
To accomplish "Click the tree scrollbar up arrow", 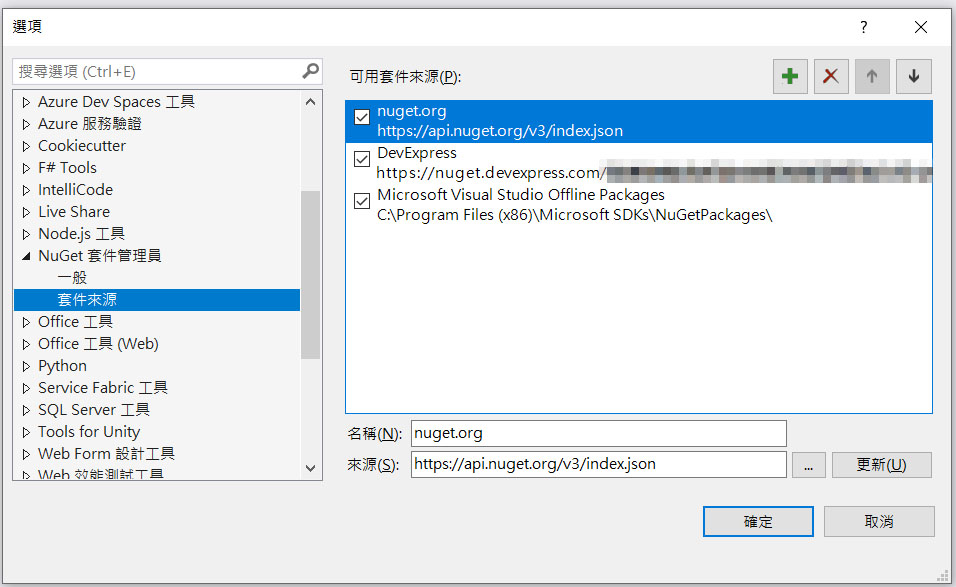I will click(x=310, y=101).
